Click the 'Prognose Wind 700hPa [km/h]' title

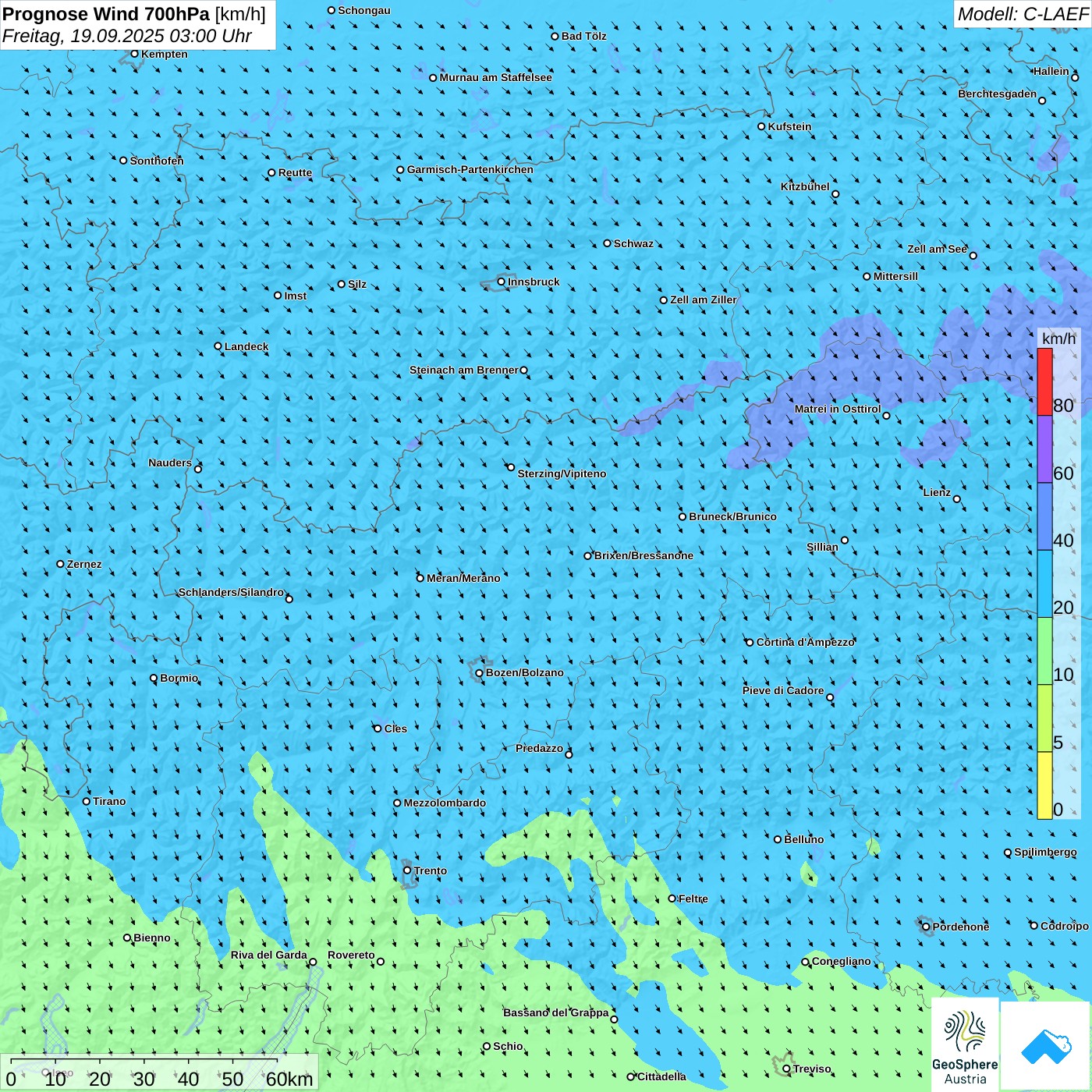click(x=134, y=14)
